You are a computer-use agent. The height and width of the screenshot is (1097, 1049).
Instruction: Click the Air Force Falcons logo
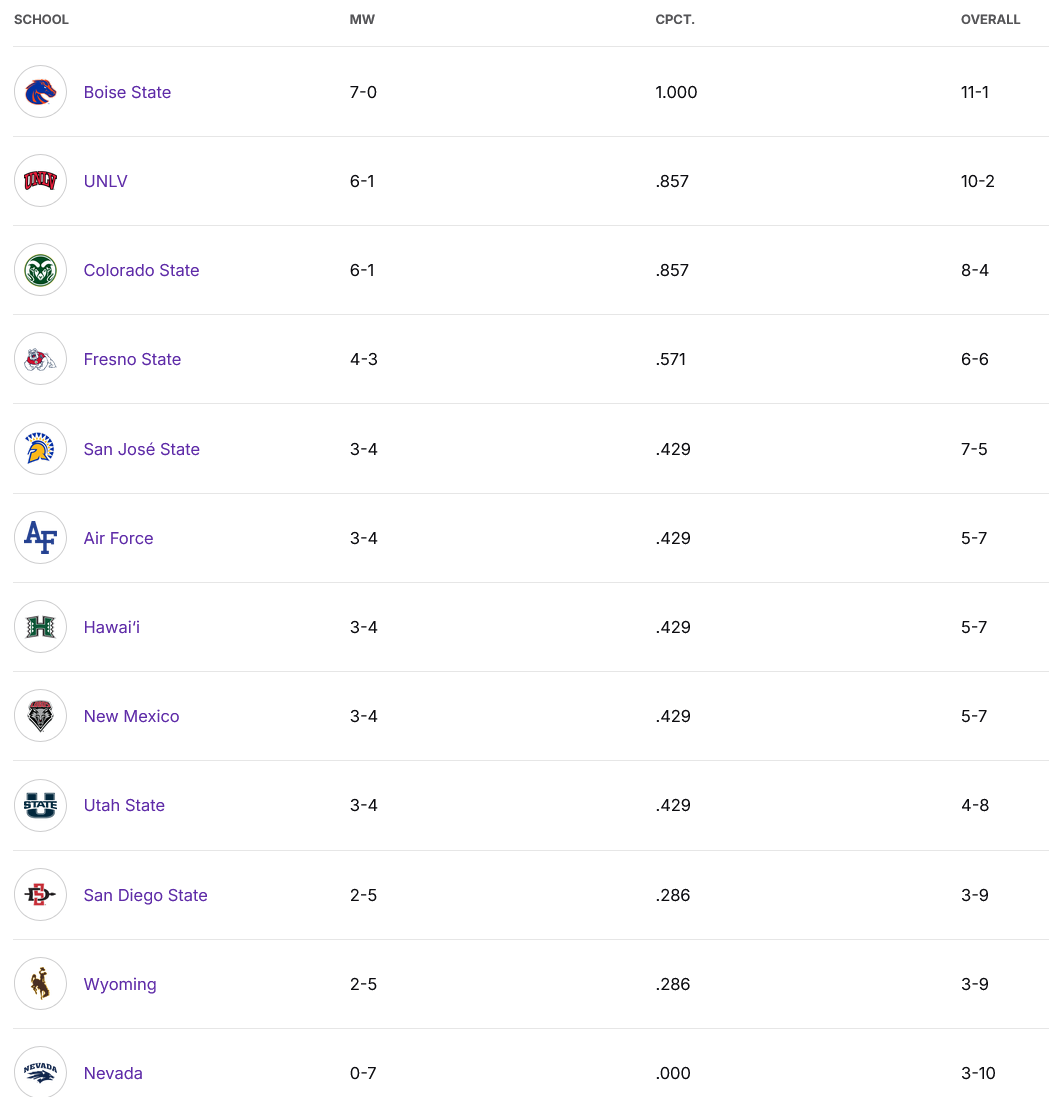40,538
